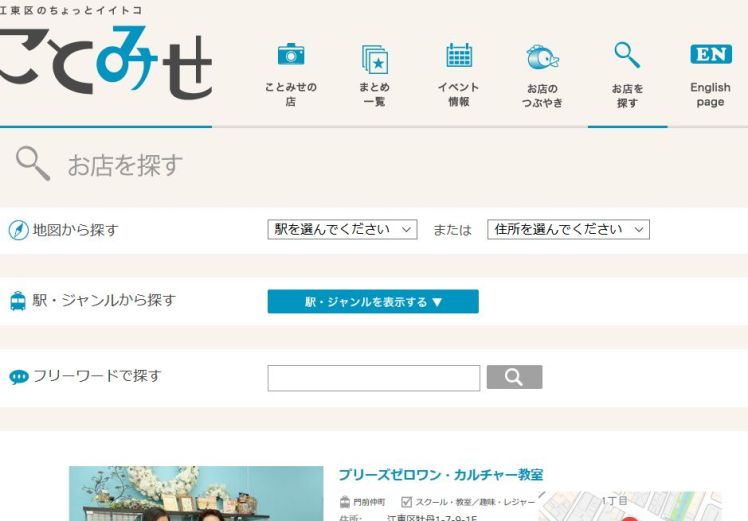The image size is (748, 521).
Task: Click the 門前仲町 station text
Action: (x=369, y=502)
